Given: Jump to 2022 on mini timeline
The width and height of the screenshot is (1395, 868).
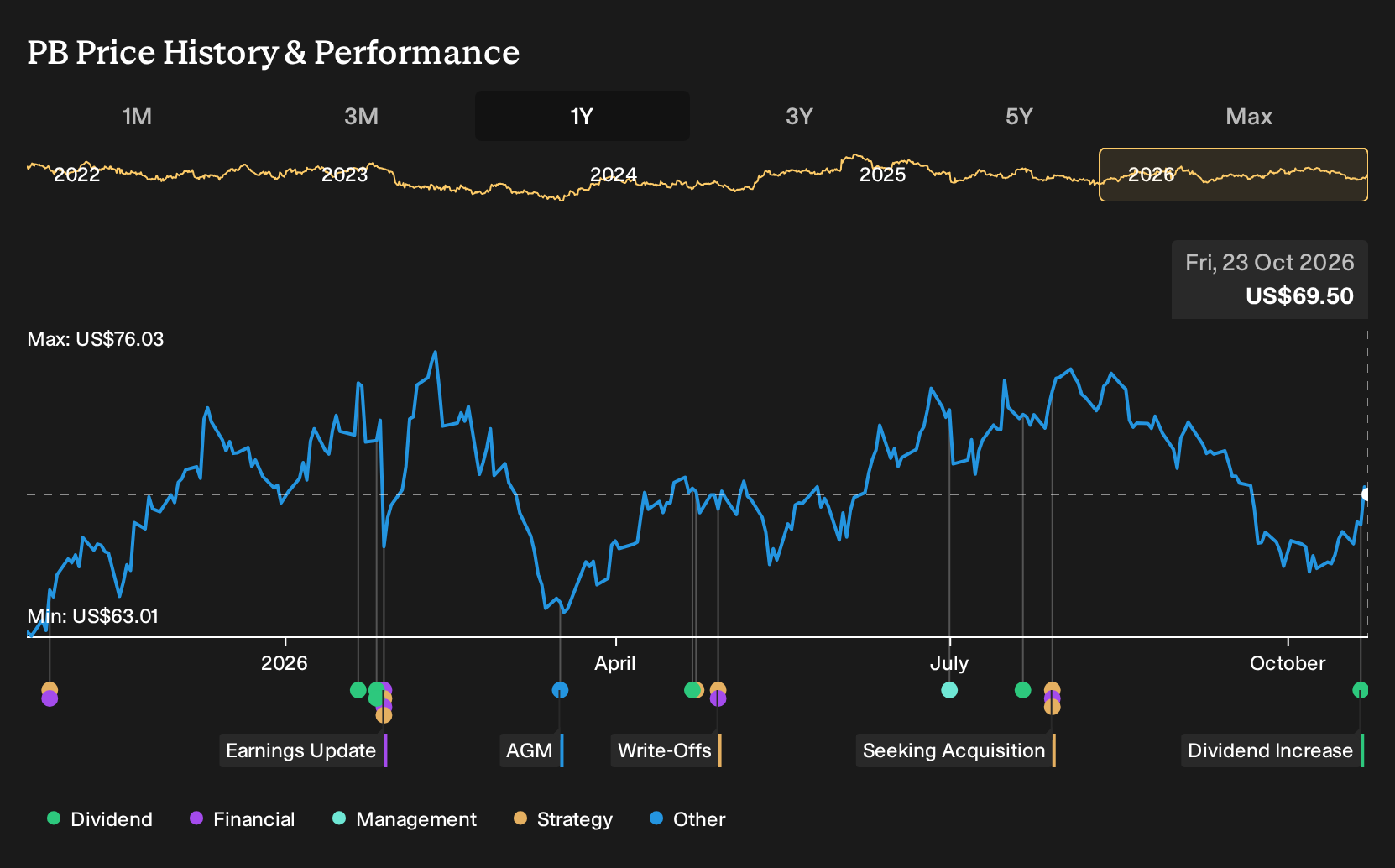Looking at the screenshot, I should [76, 175].
